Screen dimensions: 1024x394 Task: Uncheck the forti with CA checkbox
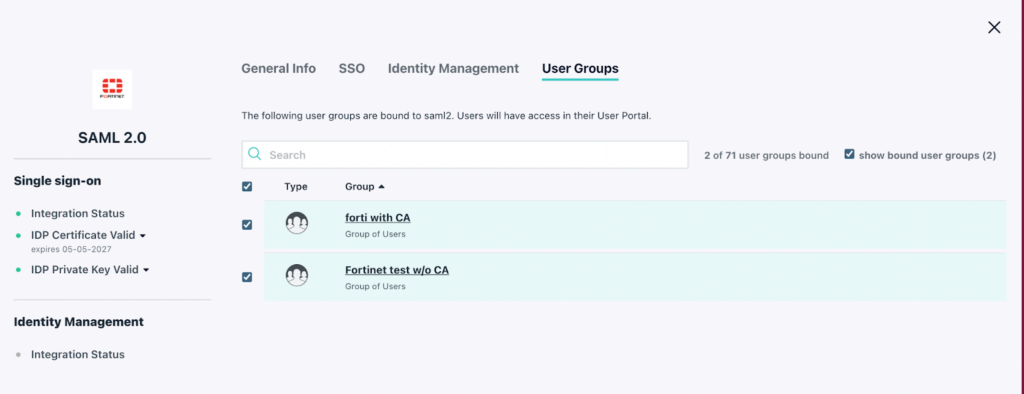point(247,225)
